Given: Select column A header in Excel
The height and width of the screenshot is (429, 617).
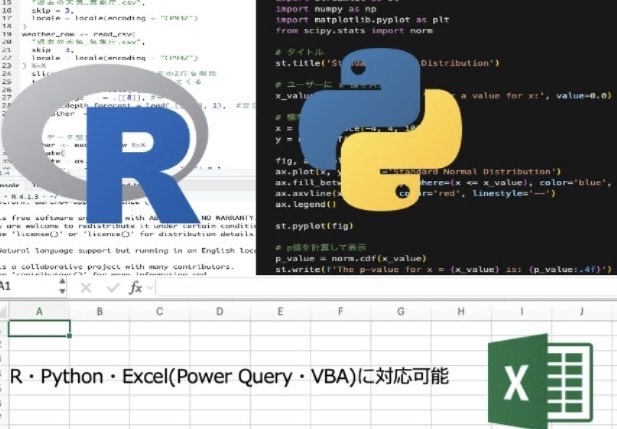Looking at the screenshot, I should pos(39,311).
